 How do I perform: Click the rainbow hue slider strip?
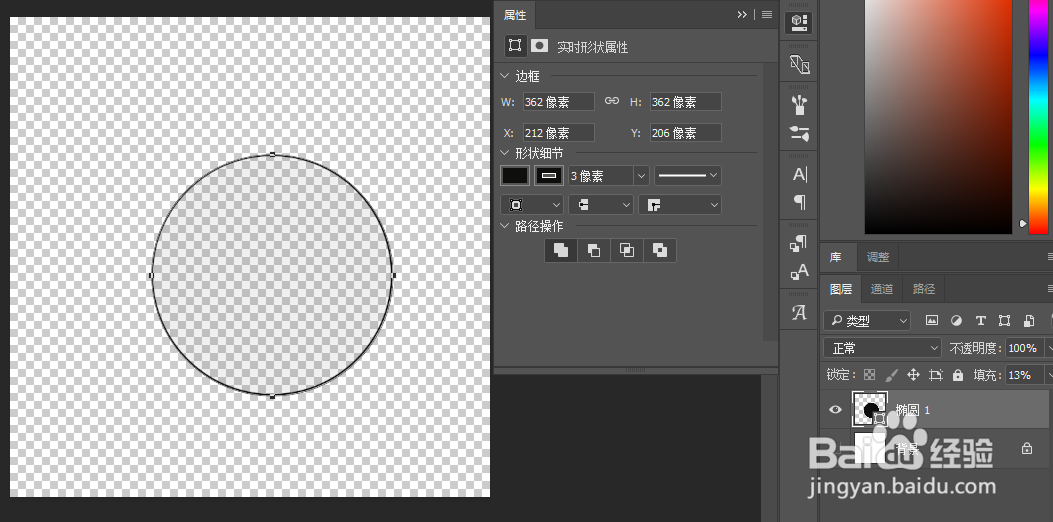click(1038, 117)
